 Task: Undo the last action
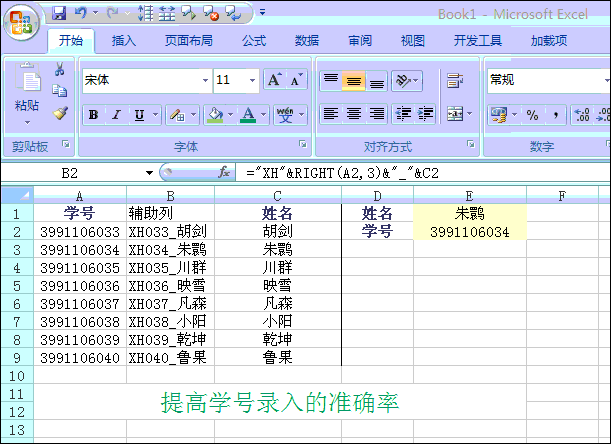(x=81, y=13)
